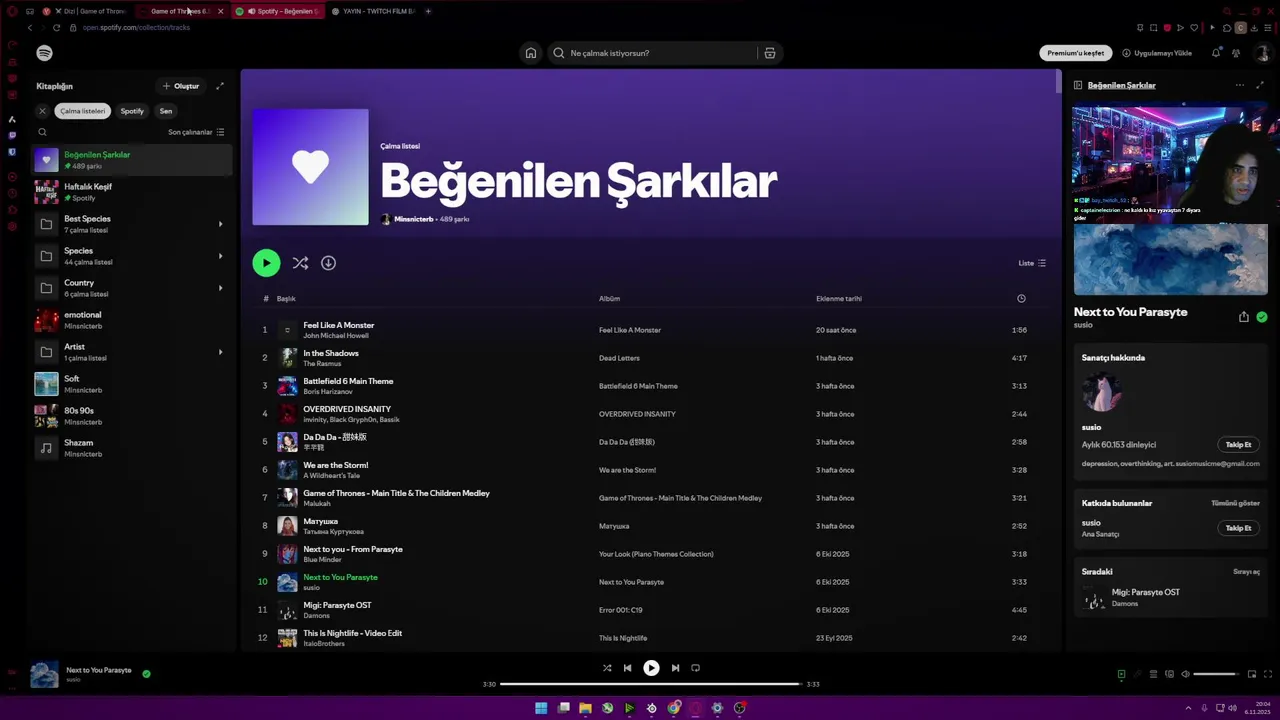The height and width of the screenshot is (720, 1280).
Task: Reload the page in browser
Action: [56, 28]
